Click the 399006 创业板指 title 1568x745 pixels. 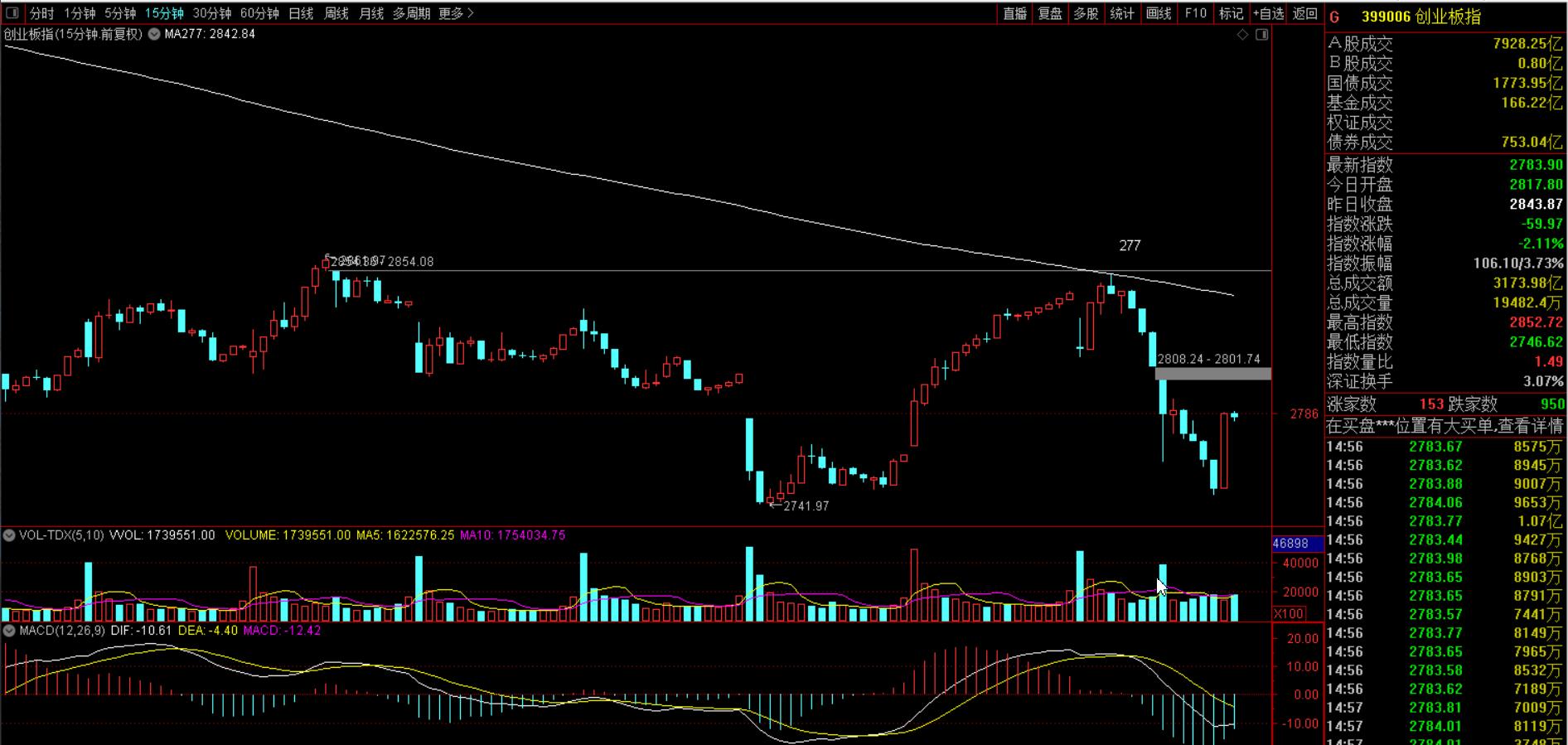tap(1420, 17)
